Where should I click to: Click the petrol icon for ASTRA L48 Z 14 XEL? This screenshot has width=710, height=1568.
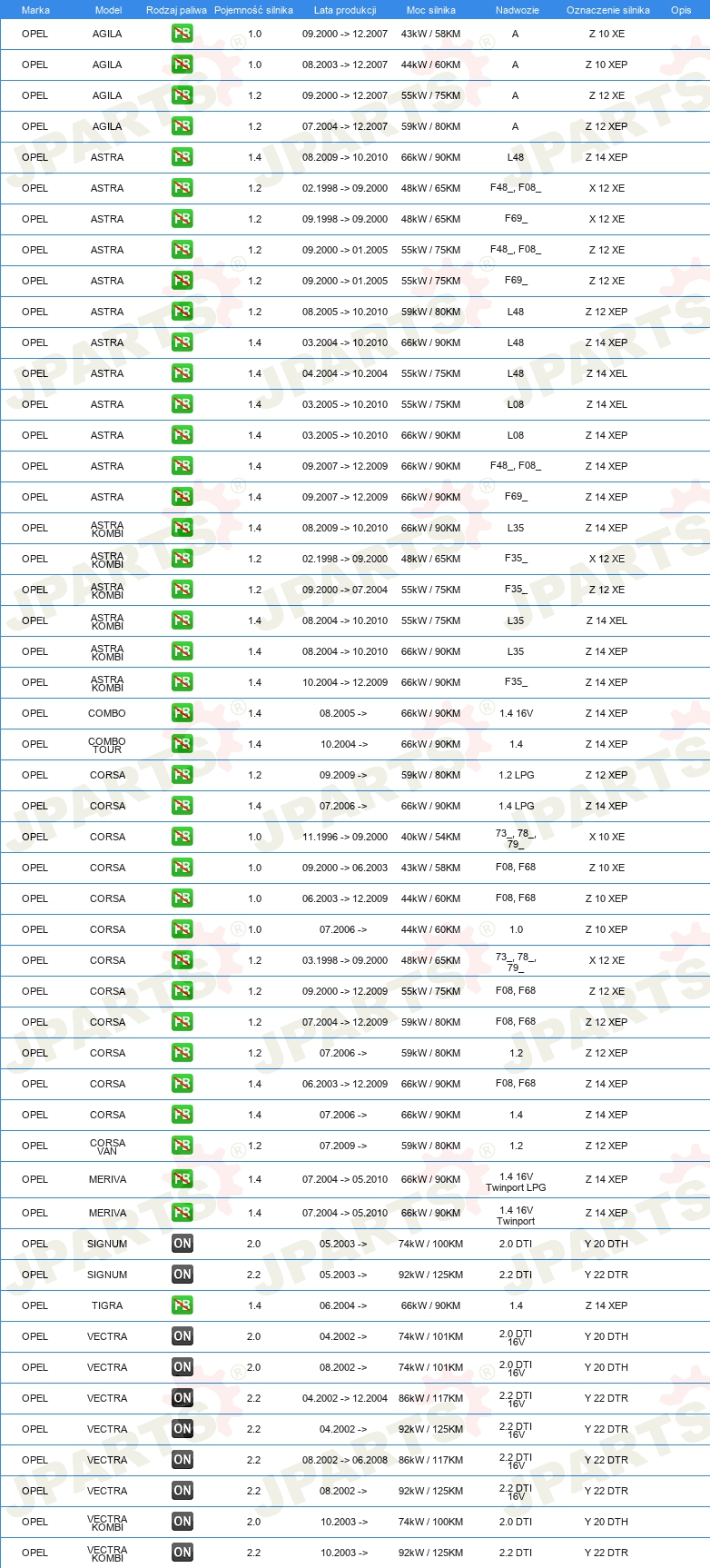[182, 373]
